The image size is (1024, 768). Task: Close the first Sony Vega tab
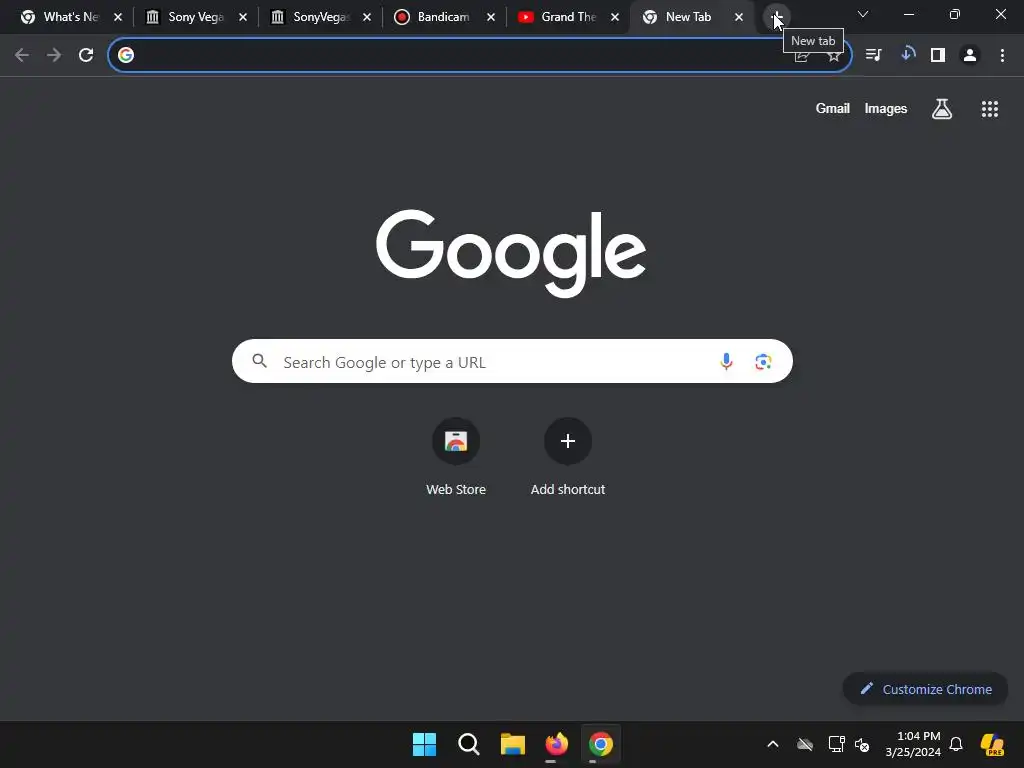[242, 17]
